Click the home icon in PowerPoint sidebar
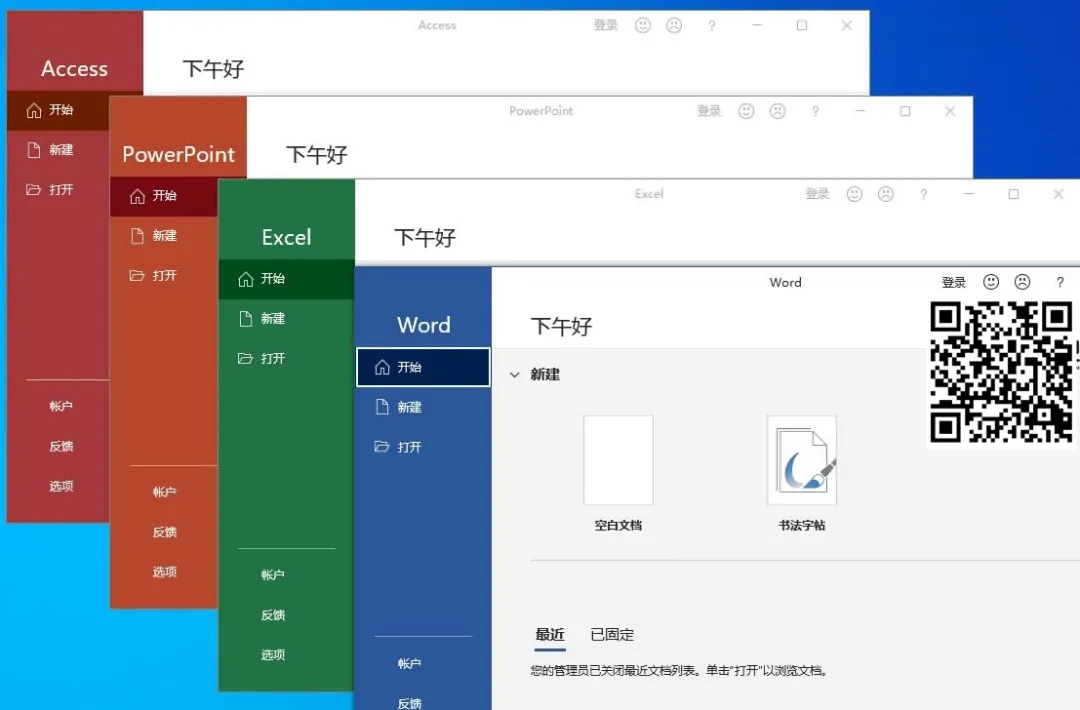 137,196
